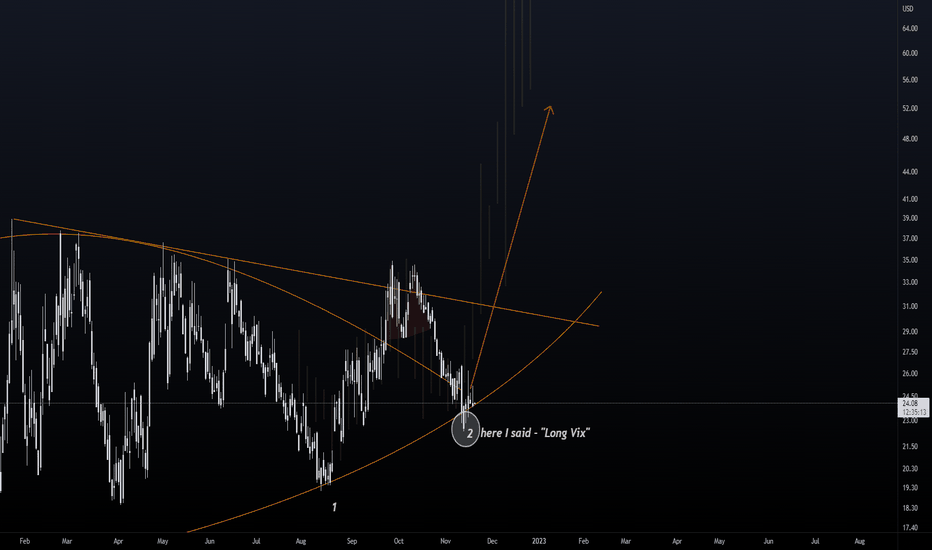Image resolution: width=932 pixels, height=550 pixels.
Task: Click the 60.00 price axis label
Action: [910, 53]
